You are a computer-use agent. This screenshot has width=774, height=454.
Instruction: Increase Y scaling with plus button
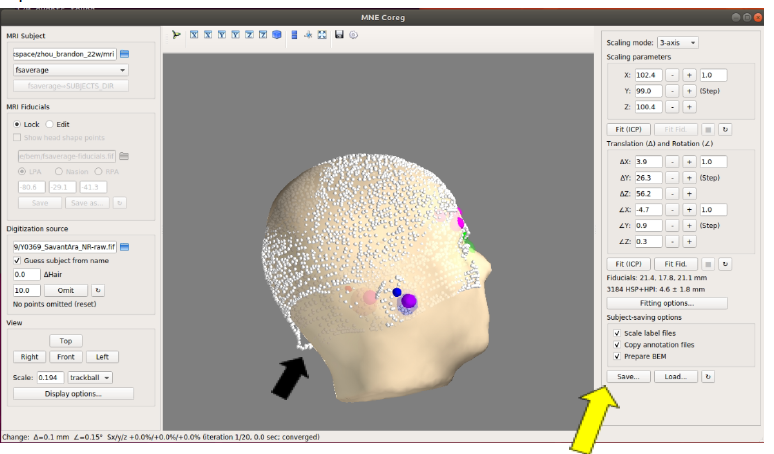point(690,91)
